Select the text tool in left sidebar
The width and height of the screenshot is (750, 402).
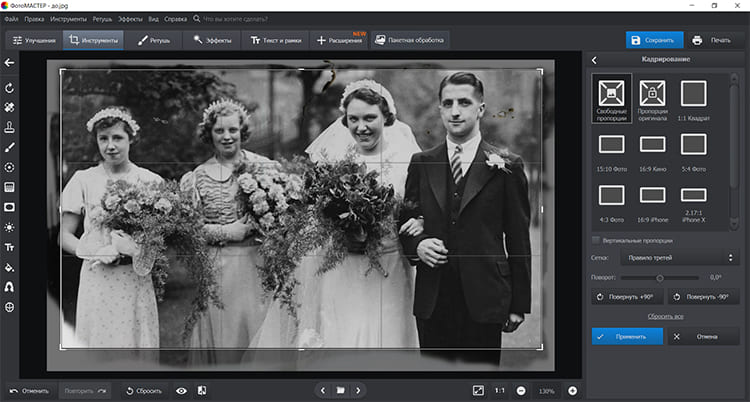coord(10,247)
